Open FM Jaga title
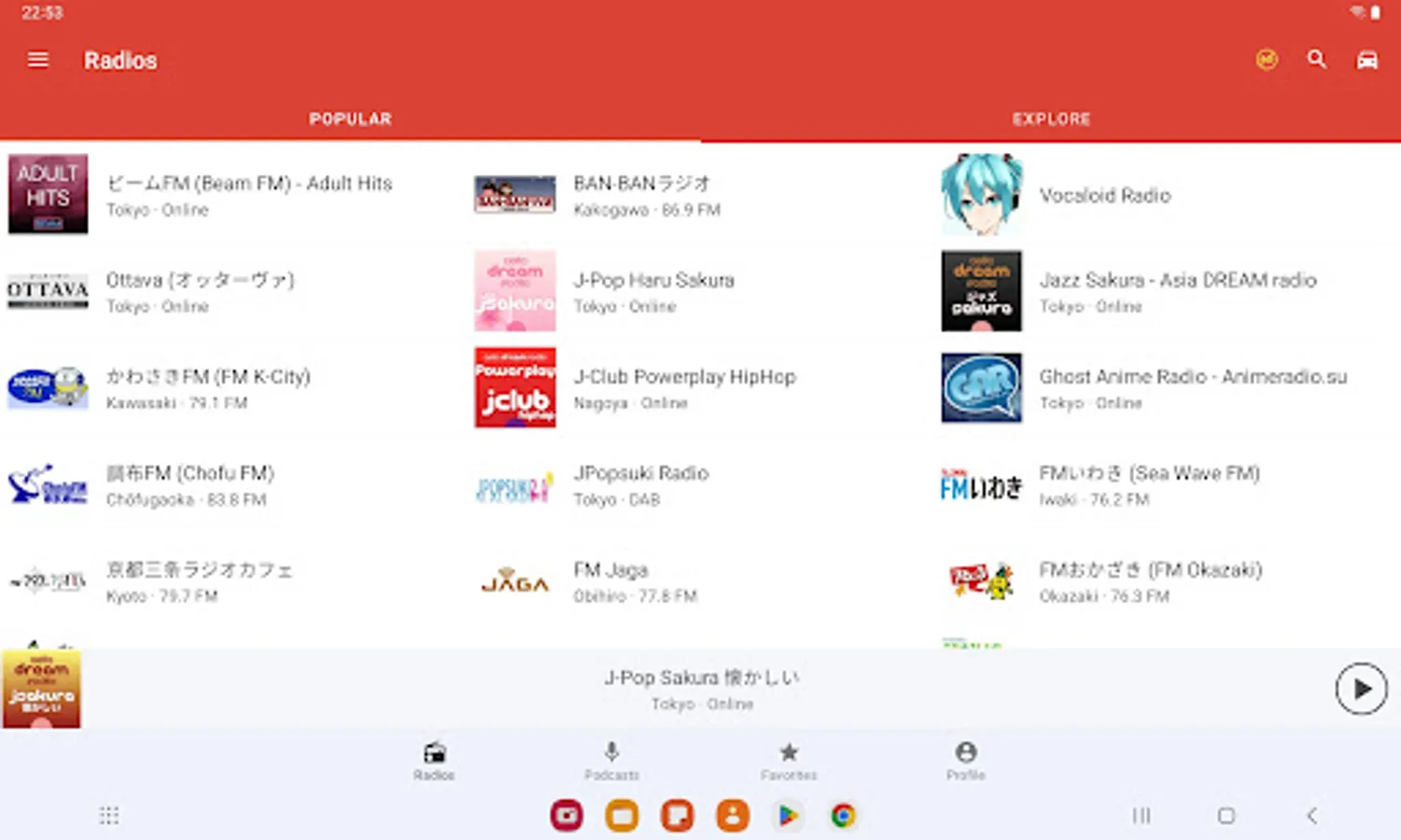The image size is (1401, 840). (x=610, y=569)
